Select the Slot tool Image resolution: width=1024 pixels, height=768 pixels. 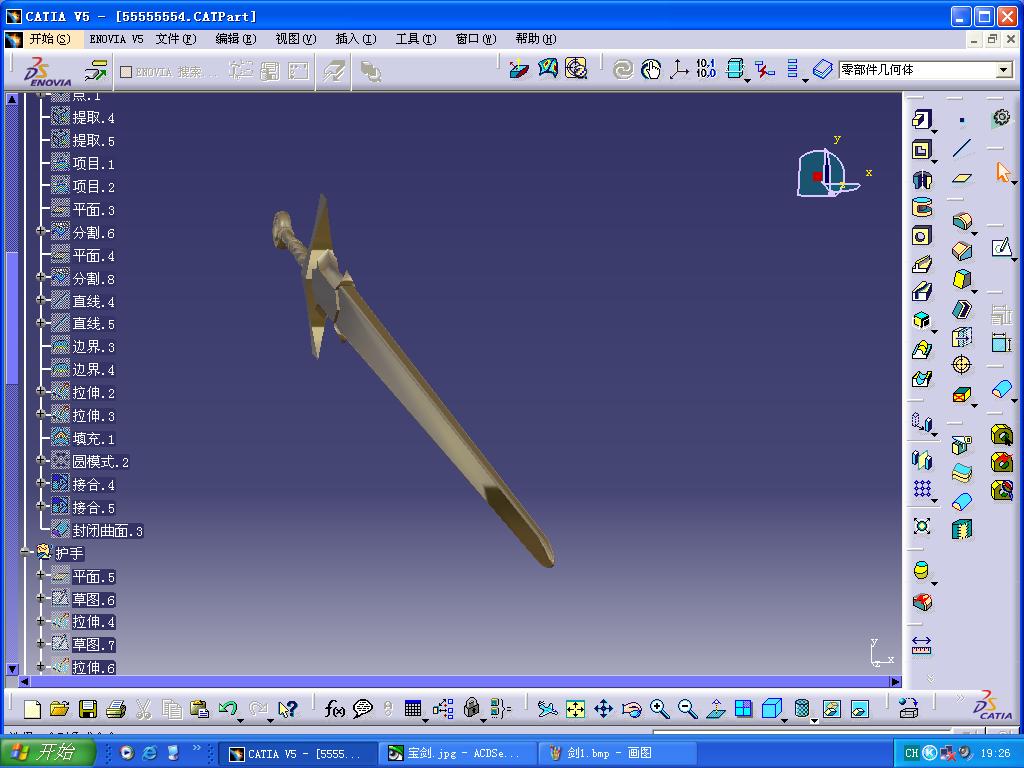click(921, 291)
